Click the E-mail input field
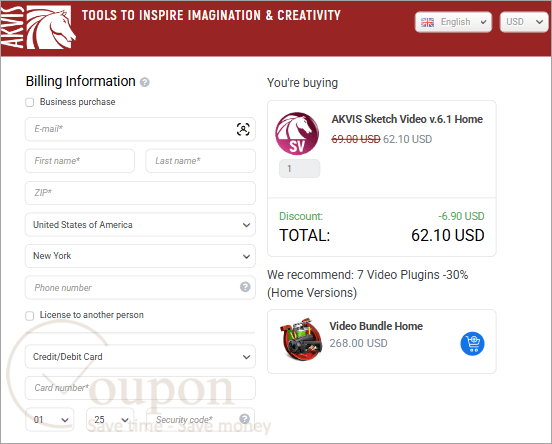The height and width of the screenshot is (444, 552). (x=140, y=129)
